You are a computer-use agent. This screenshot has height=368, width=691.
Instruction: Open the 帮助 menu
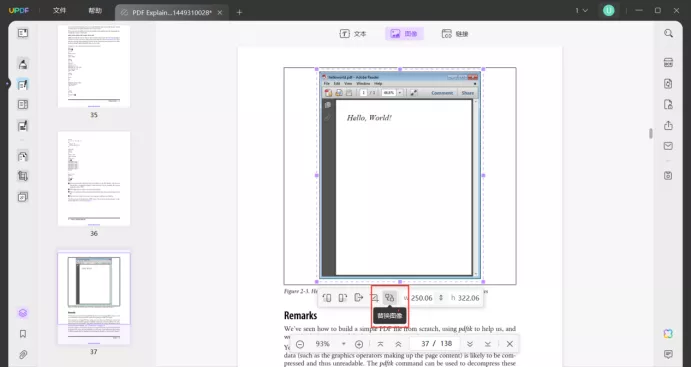[95, 11]
